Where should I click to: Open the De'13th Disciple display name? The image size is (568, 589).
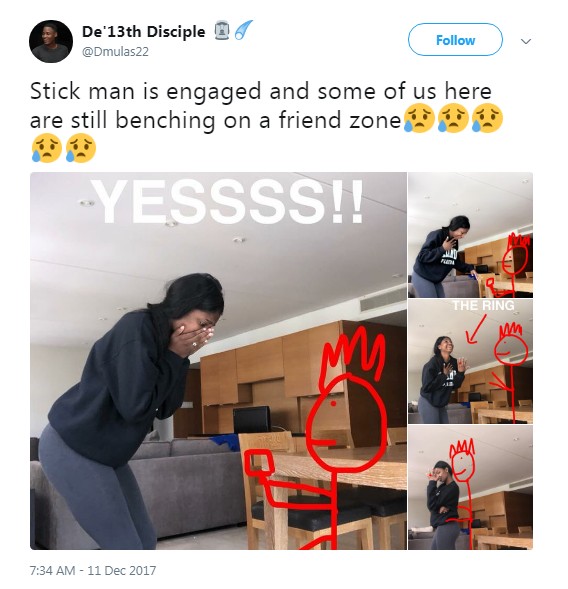[144, 32]
